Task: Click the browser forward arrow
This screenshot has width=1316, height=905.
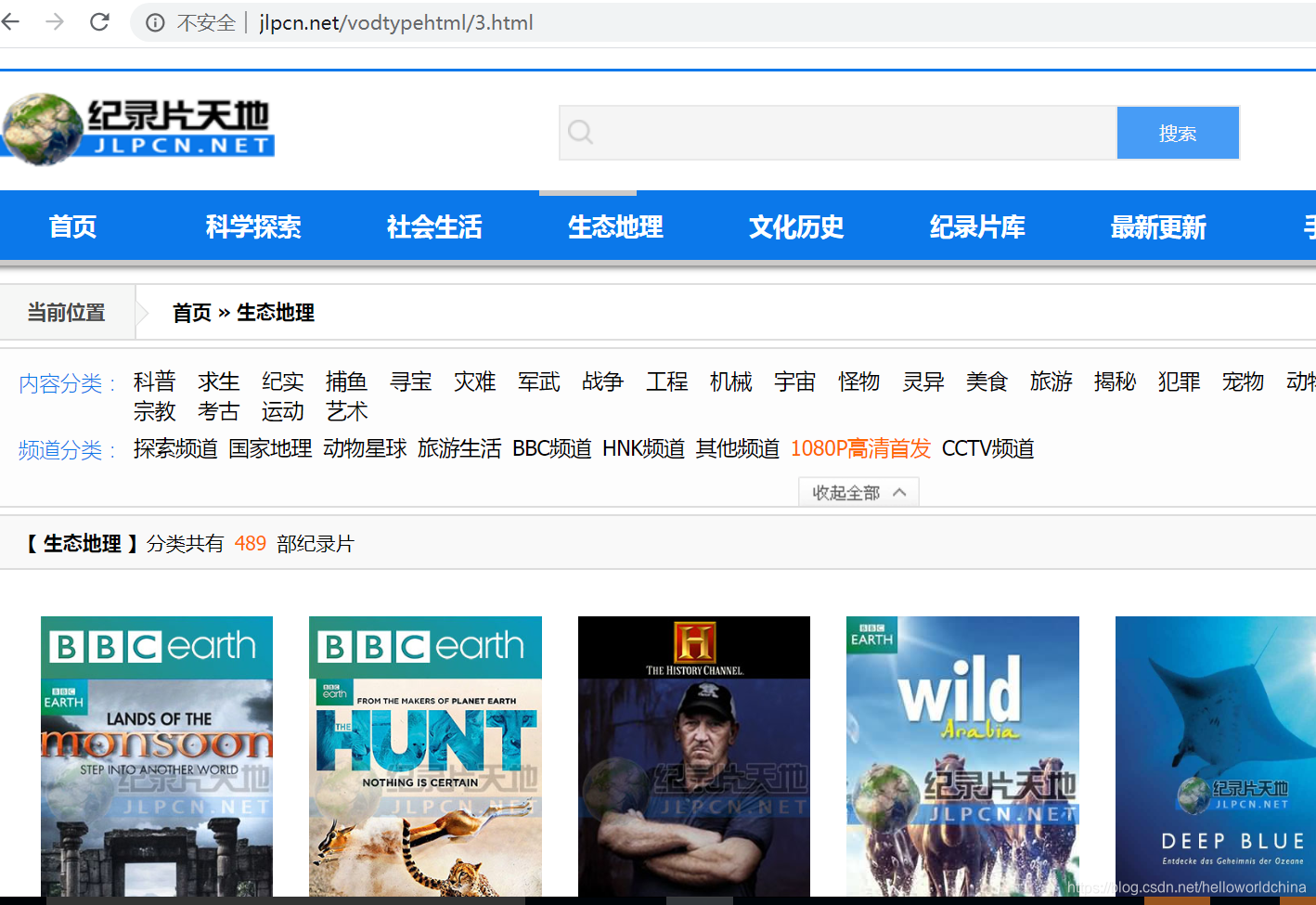Action: click(55, 22)
